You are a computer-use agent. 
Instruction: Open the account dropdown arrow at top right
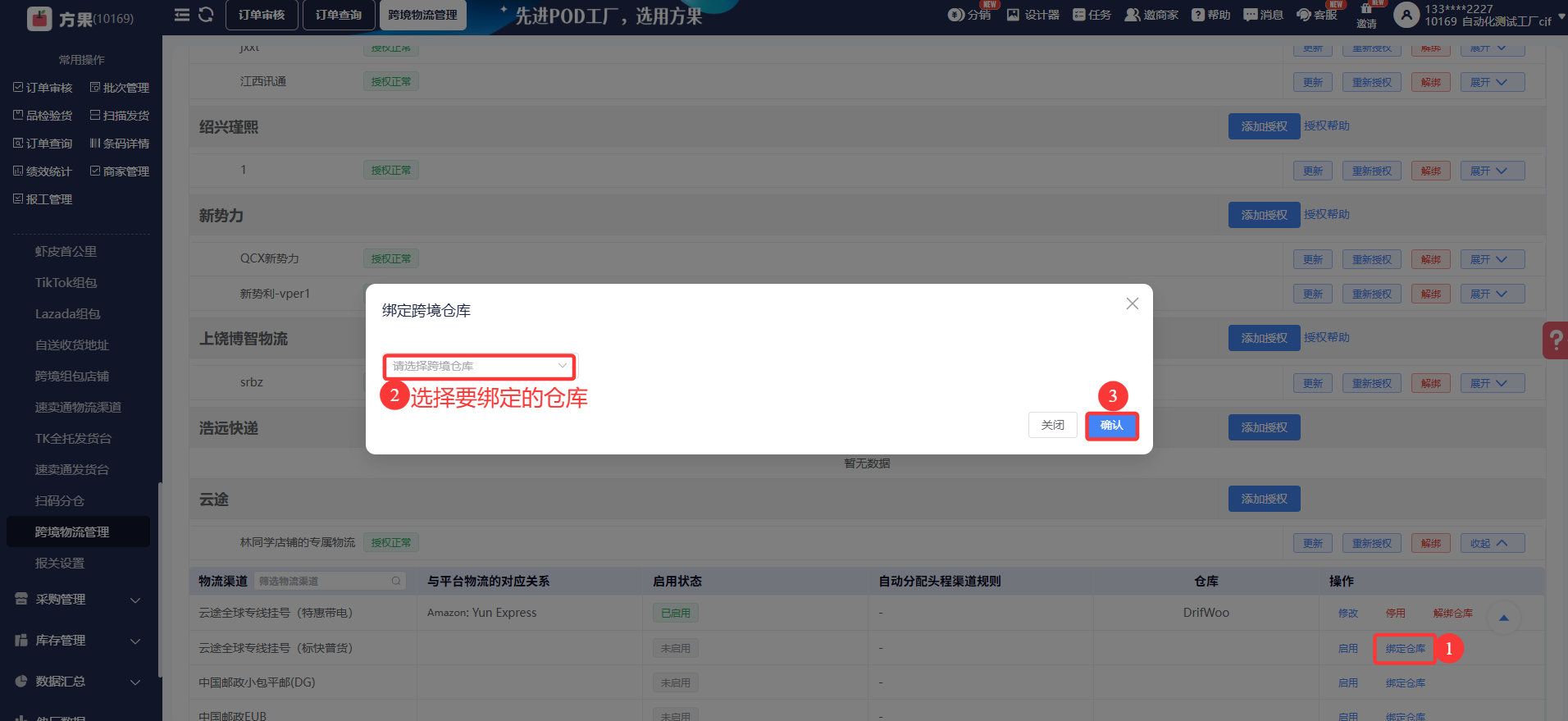(1561, 16)
